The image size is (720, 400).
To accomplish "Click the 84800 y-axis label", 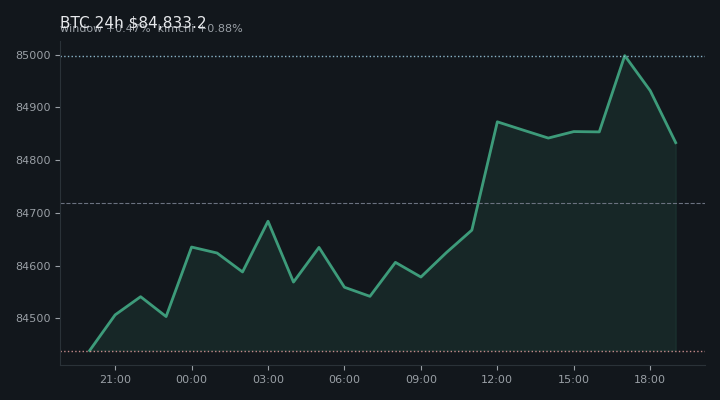I will [33, 161].
